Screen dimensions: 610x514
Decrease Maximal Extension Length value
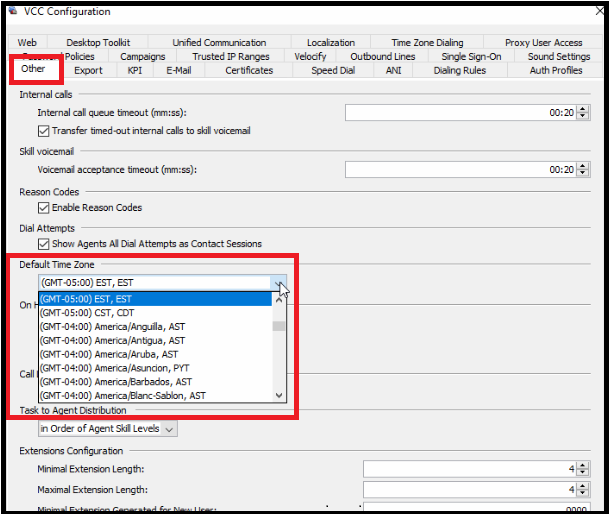point(582,493)
